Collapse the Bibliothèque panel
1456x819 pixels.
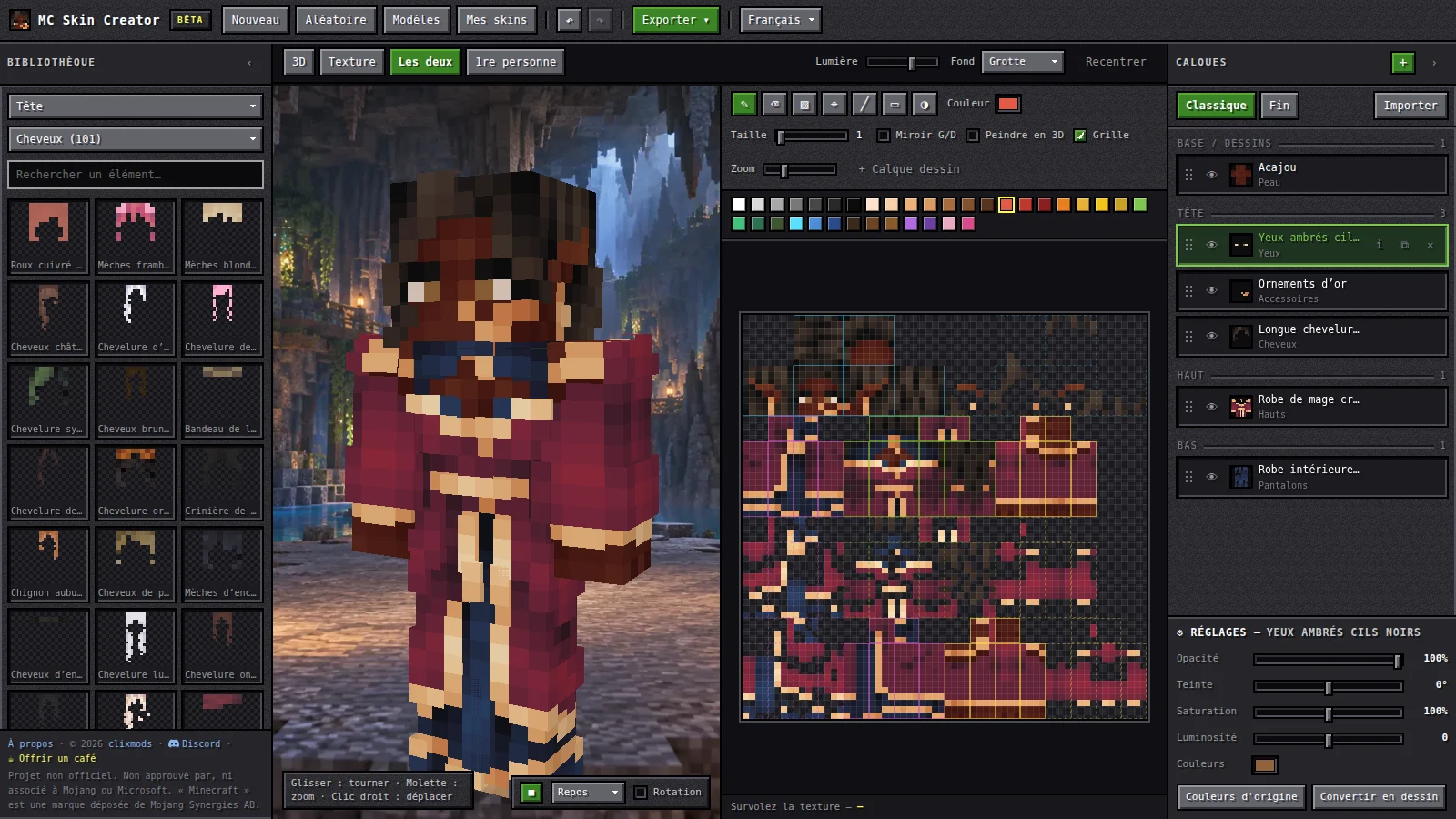pos(249,63)
